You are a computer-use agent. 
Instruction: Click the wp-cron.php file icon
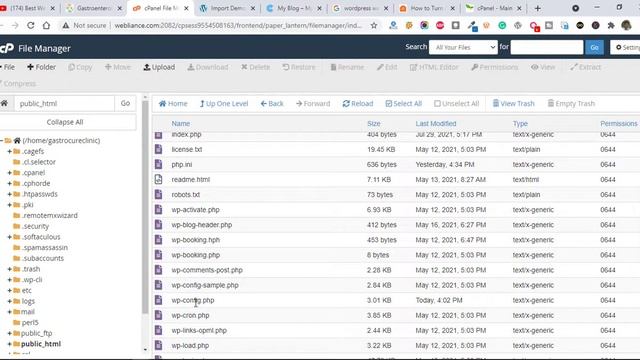tap(158, 315)
